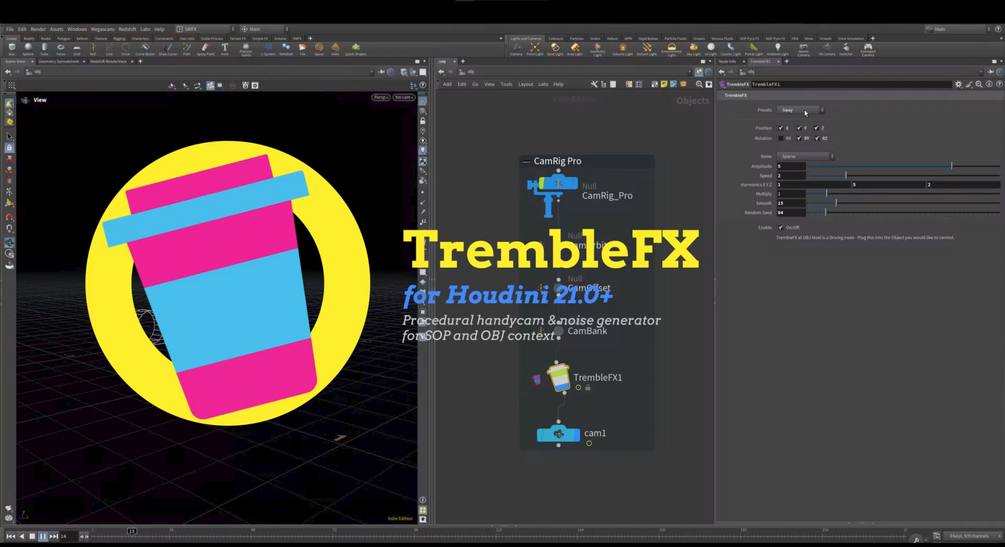1005x547 pixels.
Task: Open the No cam camera menu
Action: click(x=404, y=97)
